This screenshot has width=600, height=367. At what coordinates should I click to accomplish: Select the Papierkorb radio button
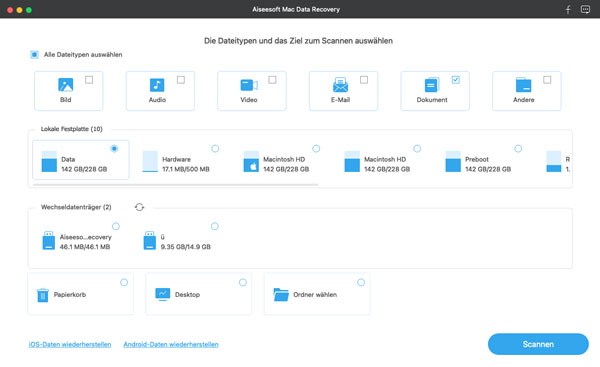click(124, 282)
